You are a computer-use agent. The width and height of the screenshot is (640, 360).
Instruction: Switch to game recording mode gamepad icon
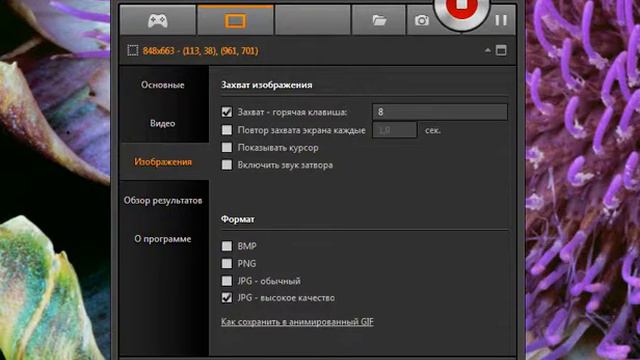158,20
